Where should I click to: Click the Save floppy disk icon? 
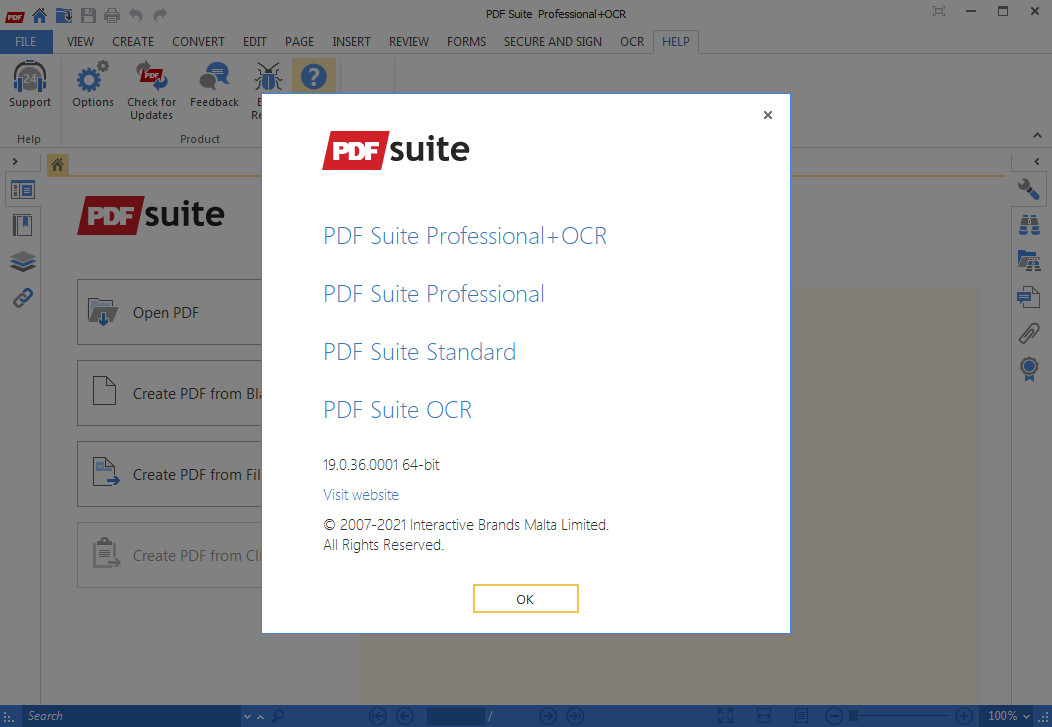pyautogui.click(x=88, y=14)
